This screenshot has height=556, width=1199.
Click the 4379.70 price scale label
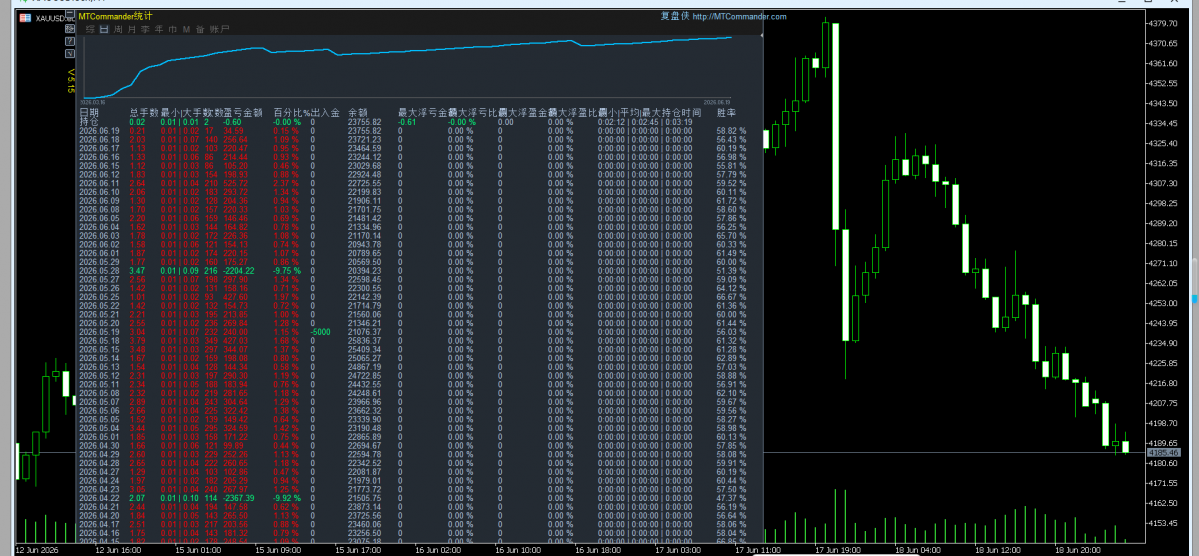click(x=1163, y=23)
